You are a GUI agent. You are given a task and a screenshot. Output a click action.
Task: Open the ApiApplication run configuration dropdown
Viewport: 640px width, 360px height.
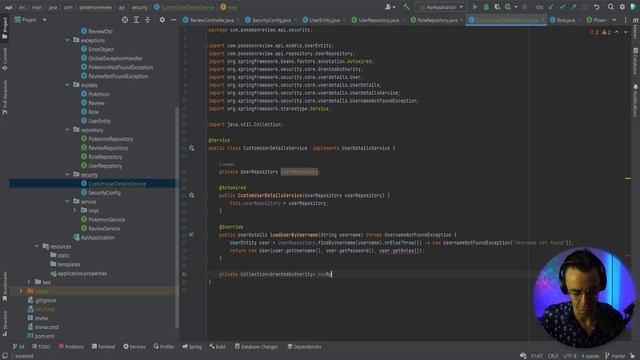441,7
